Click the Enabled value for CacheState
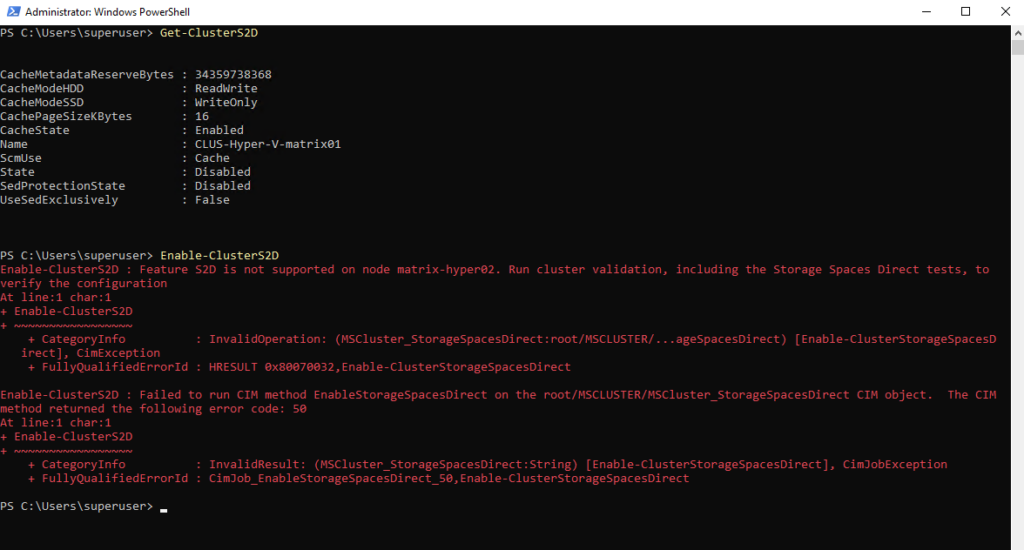This screenshot has height=550, width=1024. [x=219, y=130]
